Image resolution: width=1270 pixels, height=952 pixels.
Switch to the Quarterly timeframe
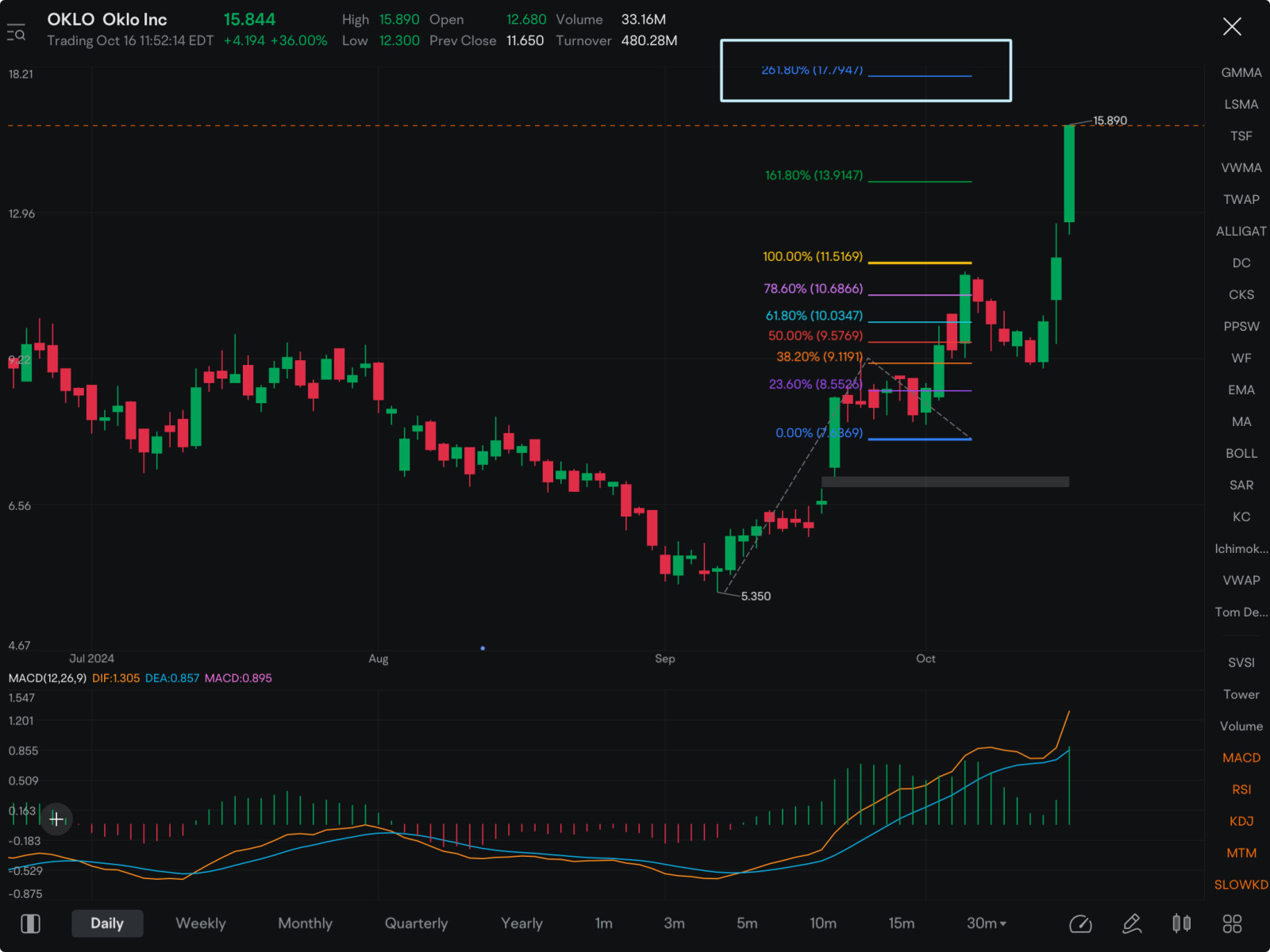[x=417, y=923]
